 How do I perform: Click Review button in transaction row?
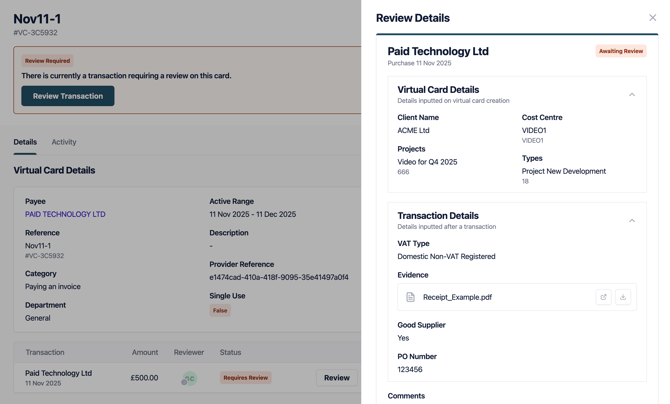click(x=336, y=378)
